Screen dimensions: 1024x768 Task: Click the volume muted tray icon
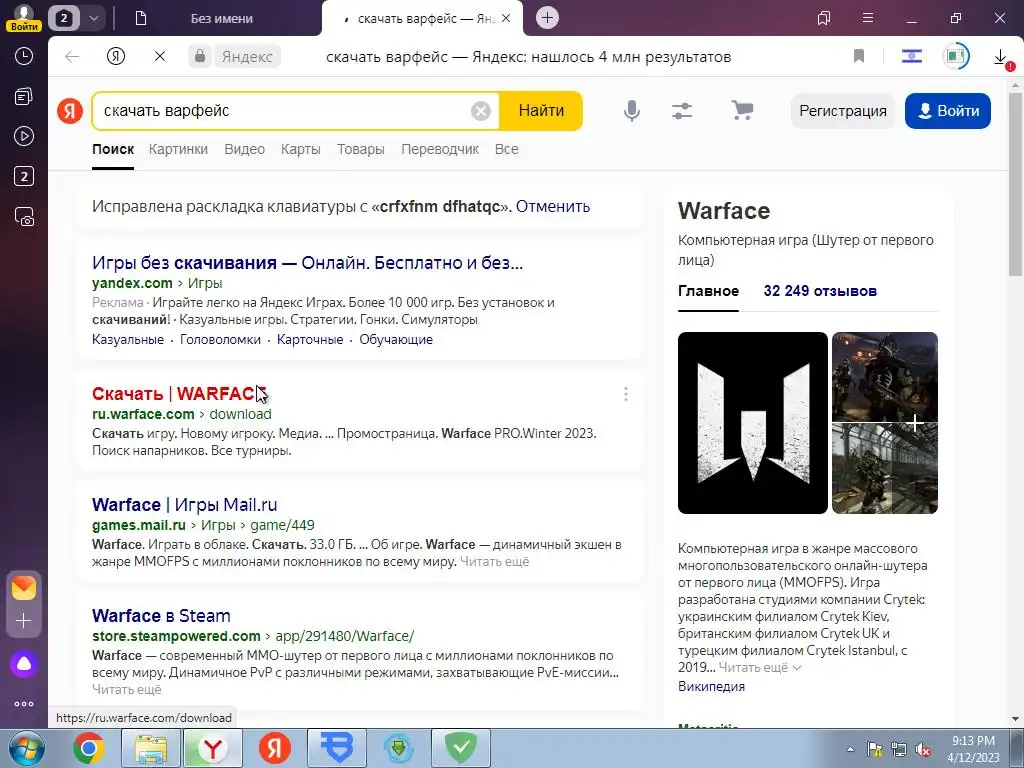pyautogui.click(x=923, y=750)
